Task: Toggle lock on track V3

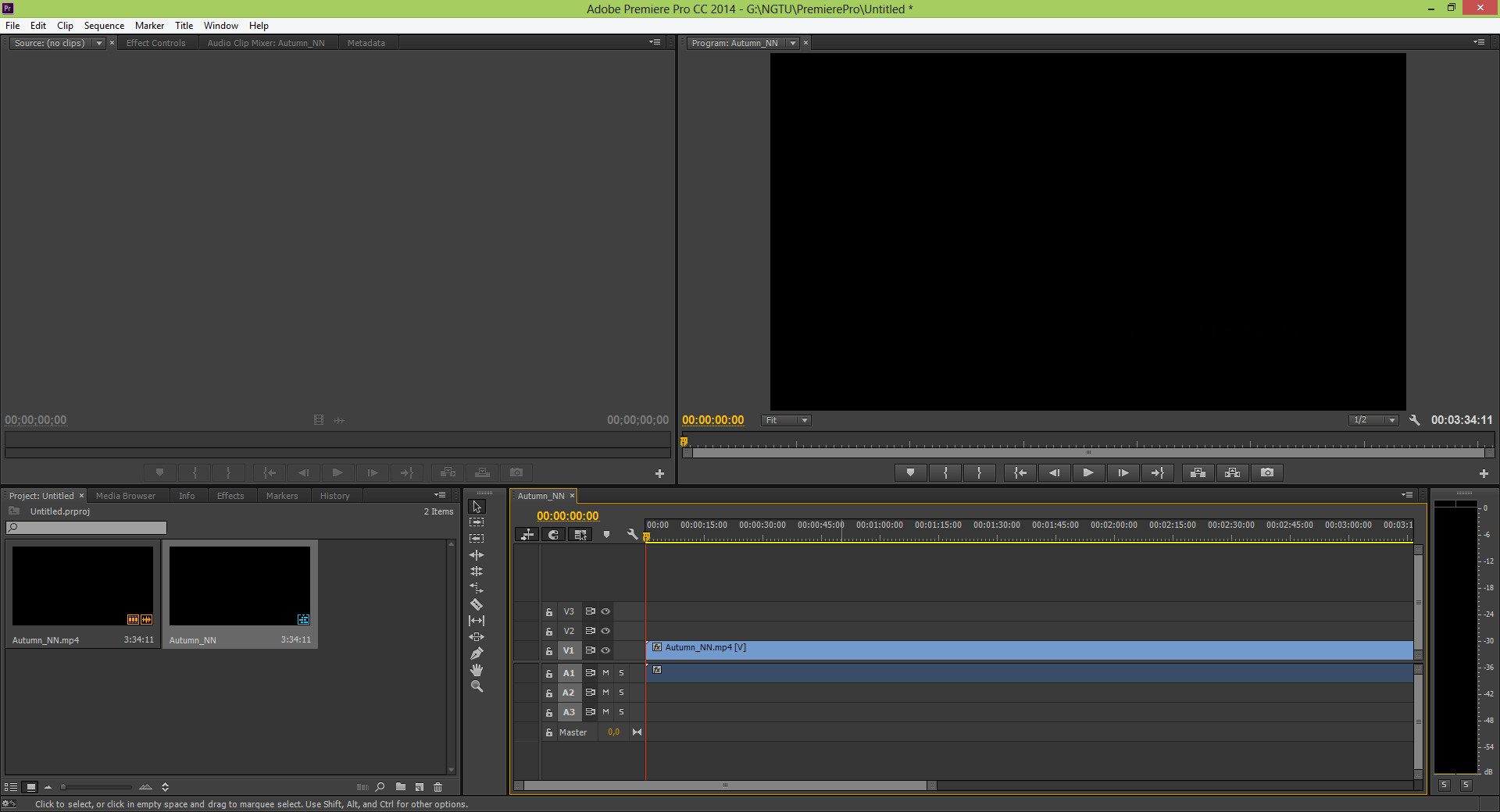Action: [549, 612]
